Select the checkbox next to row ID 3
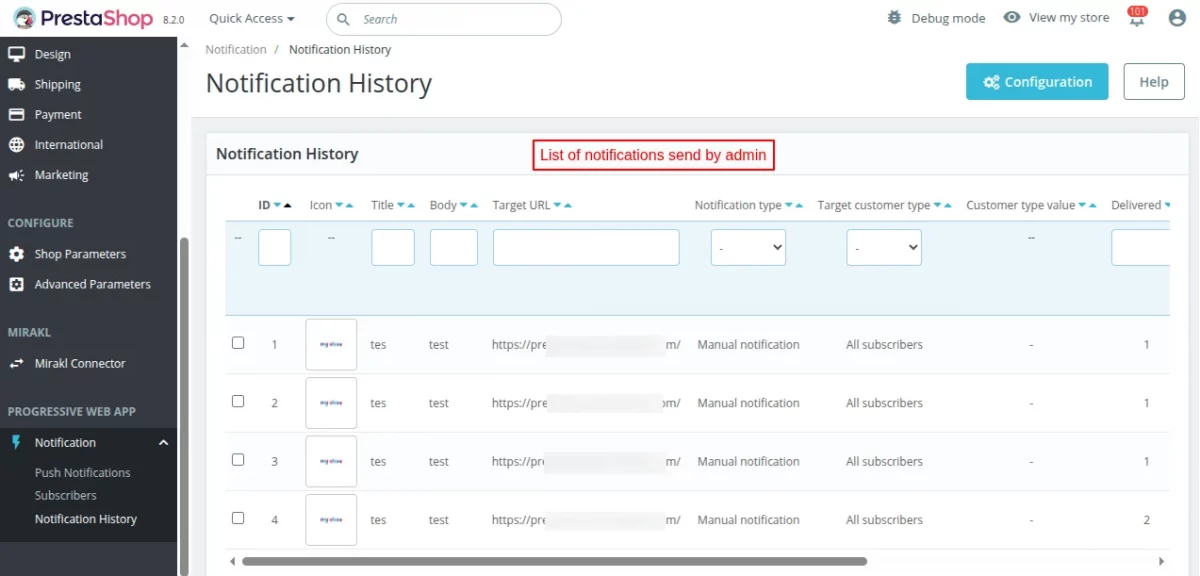This screenshot has width=1200, height=576. coord(238,459)
